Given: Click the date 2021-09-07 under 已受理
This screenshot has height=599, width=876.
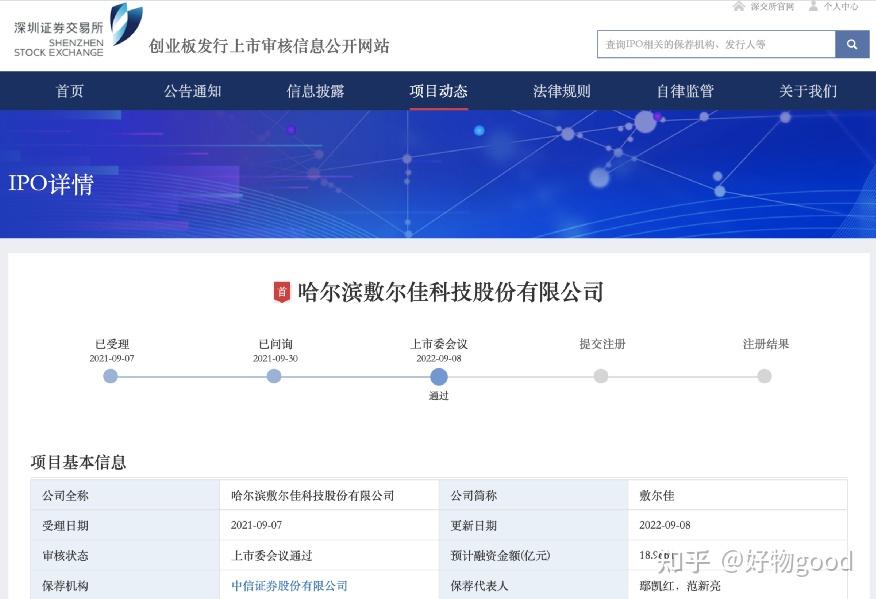Looking at the screenshot, I should 112,358.
